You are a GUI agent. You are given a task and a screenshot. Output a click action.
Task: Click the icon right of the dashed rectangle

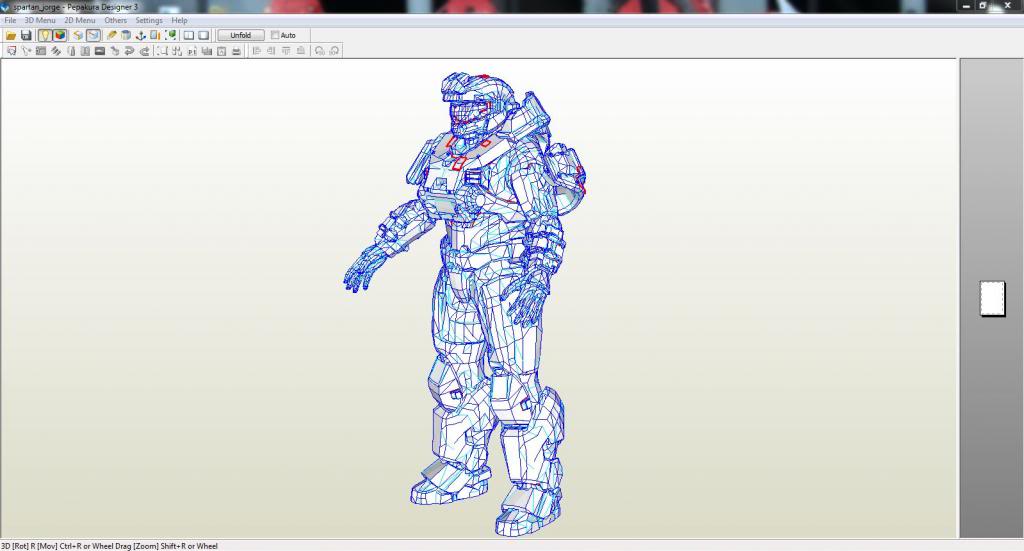[177, 51]
